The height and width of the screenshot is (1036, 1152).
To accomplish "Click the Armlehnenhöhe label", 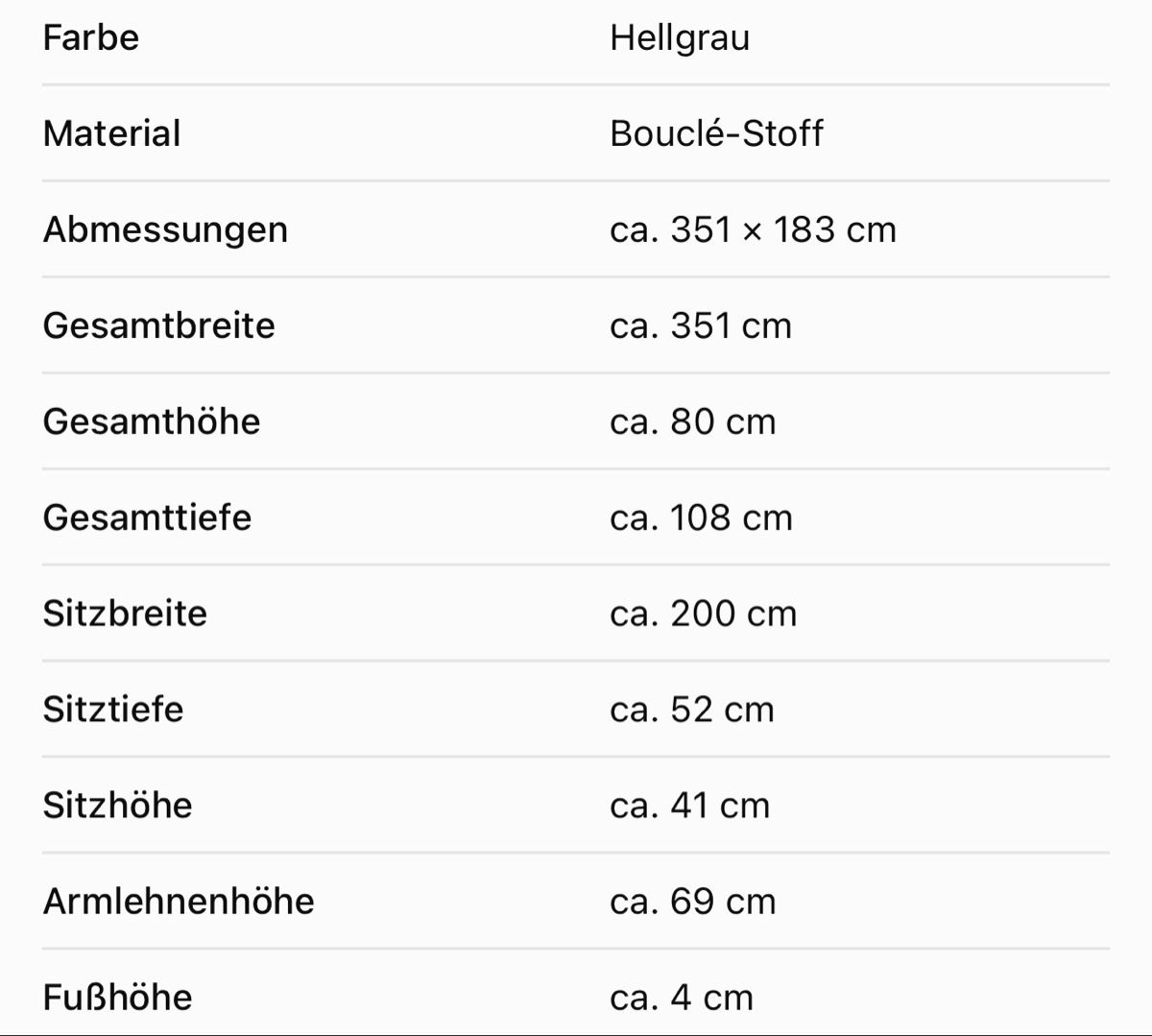I will coord(179,902).
